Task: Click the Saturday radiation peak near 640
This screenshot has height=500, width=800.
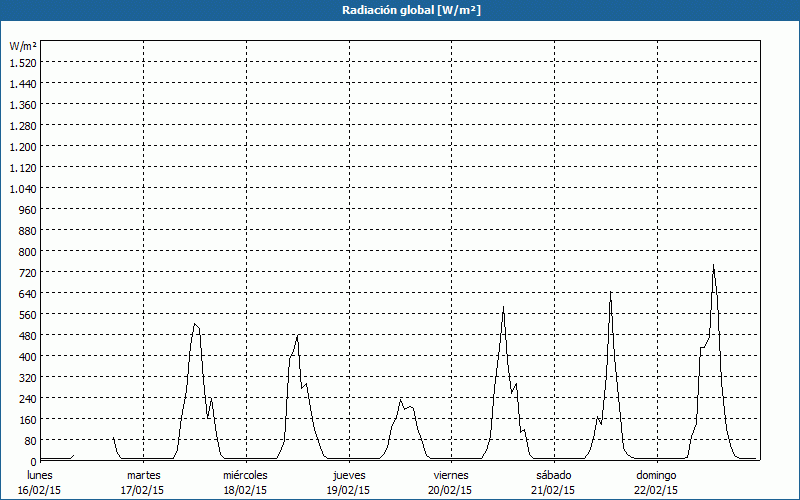Action: point(610,292)
